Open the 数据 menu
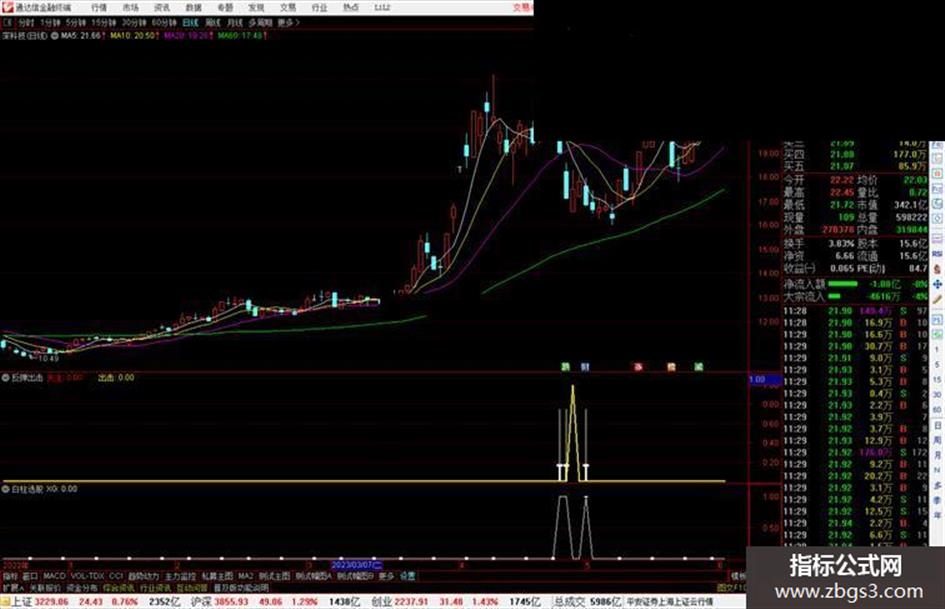This screenshot has height=609, width=945. pos(193,7)
